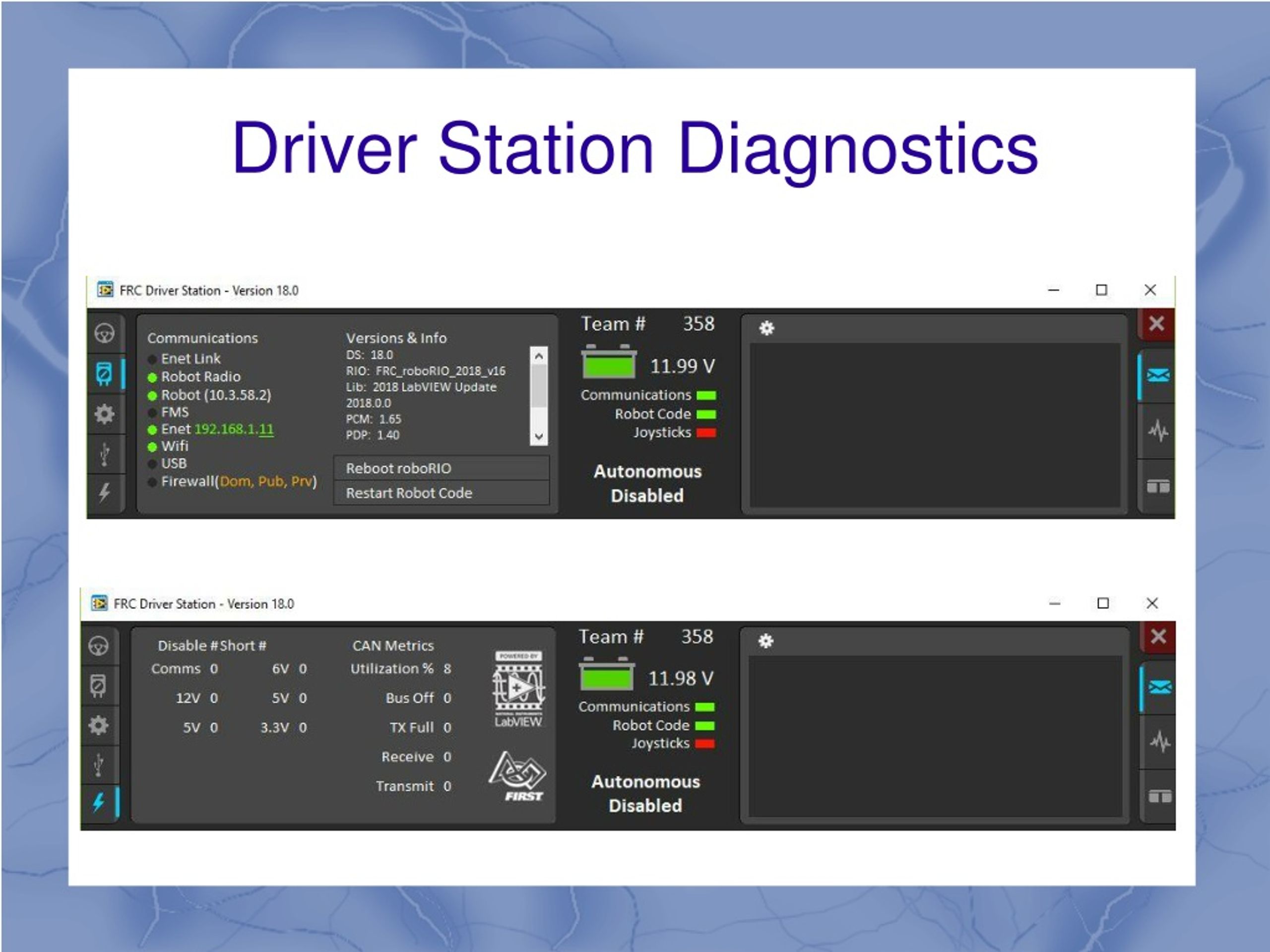Close side panel red X in bottom window

1158,636
